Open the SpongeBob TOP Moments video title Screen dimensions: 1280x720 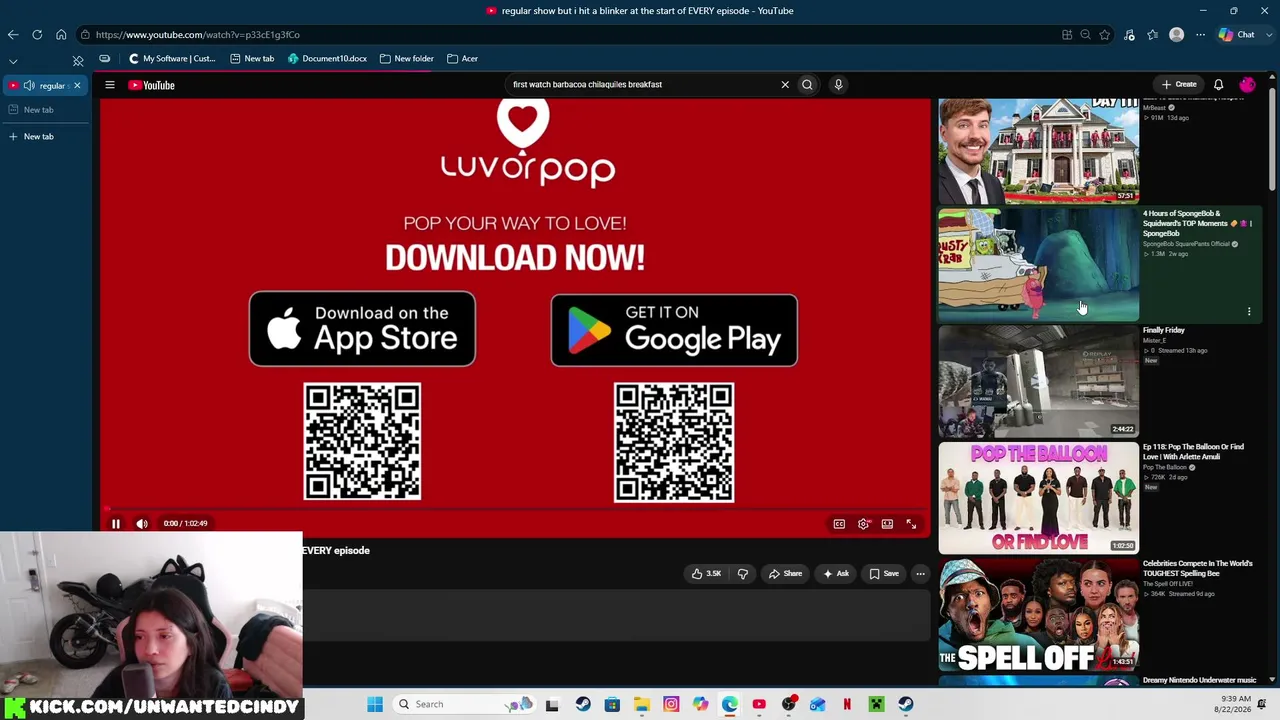[x=1198, y=223]
